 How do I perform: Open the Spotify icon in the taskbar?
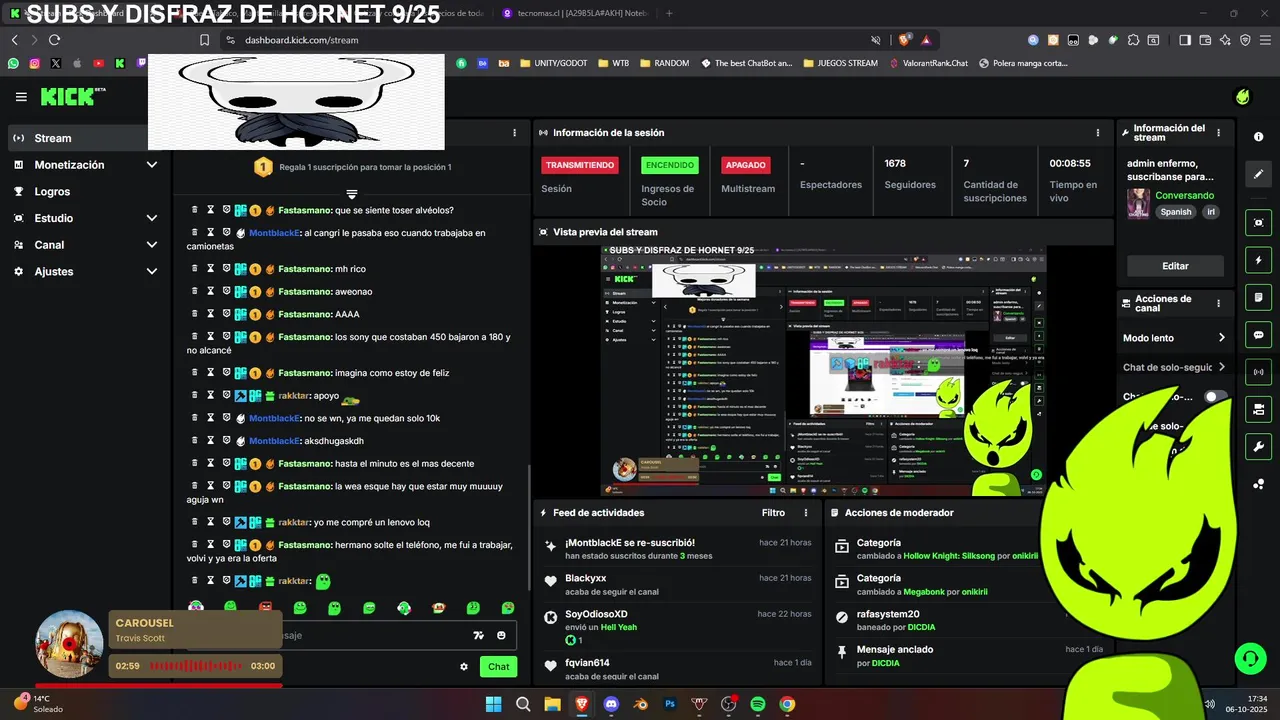(x=757, y=704)
